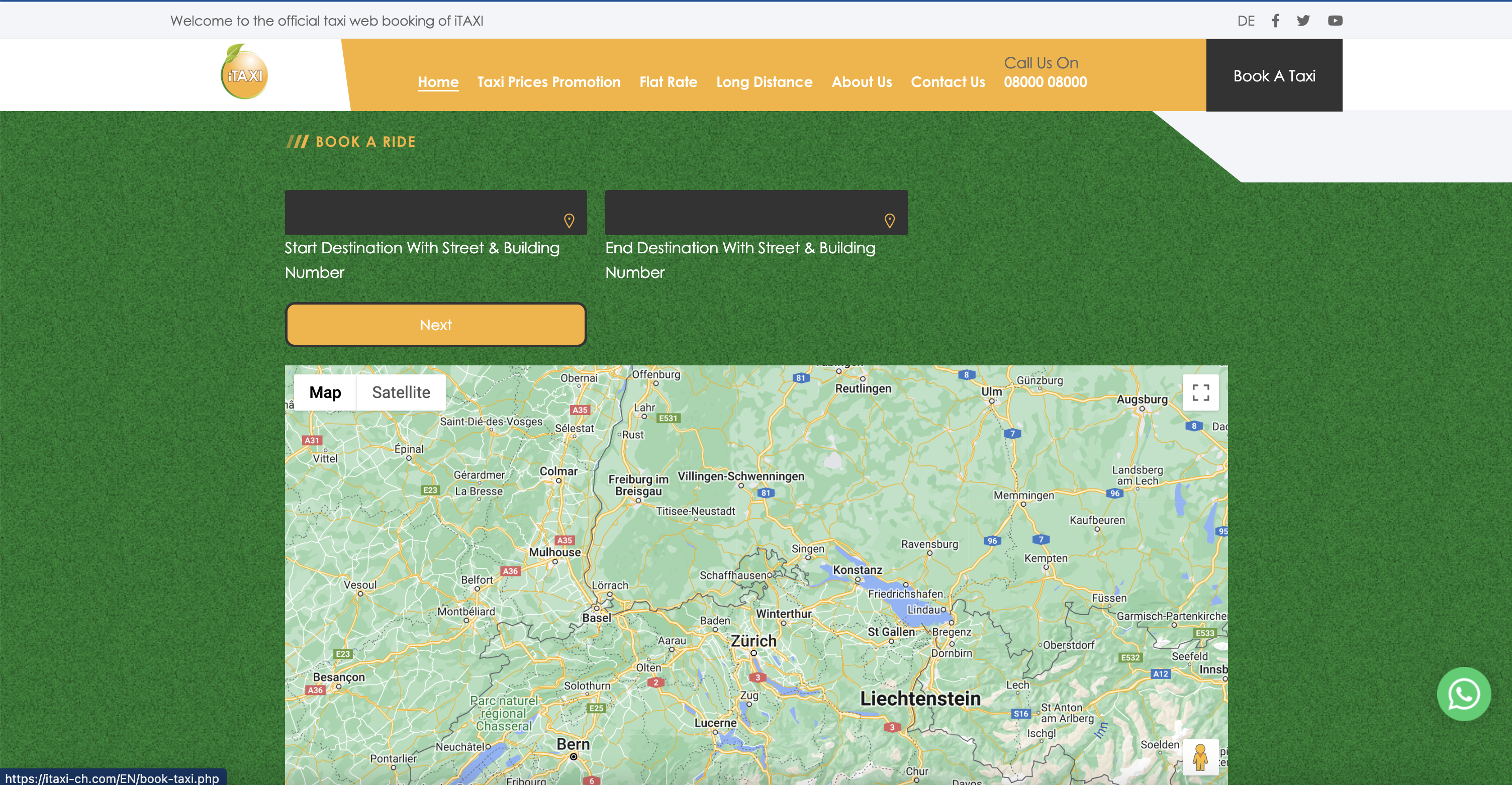Open the Facebook social icon

click(1275, 21)
